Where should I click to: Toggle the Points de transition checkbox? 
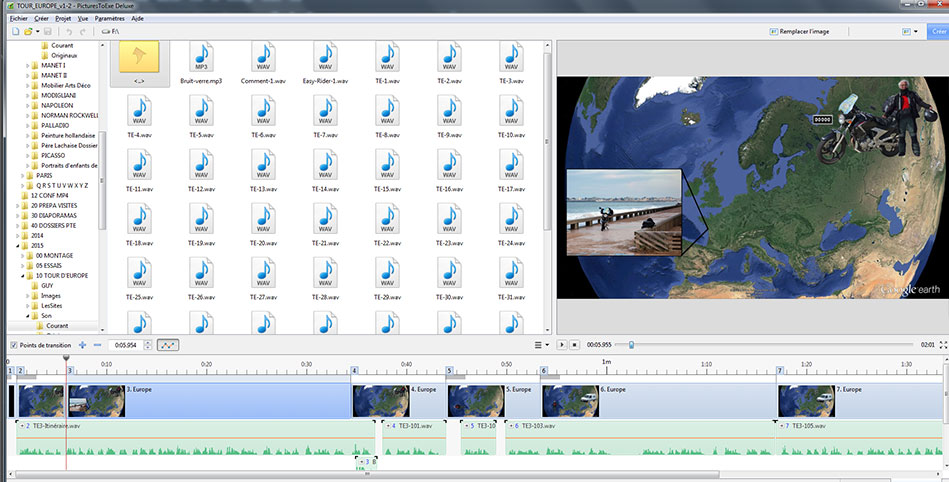[x=14, y=345]
